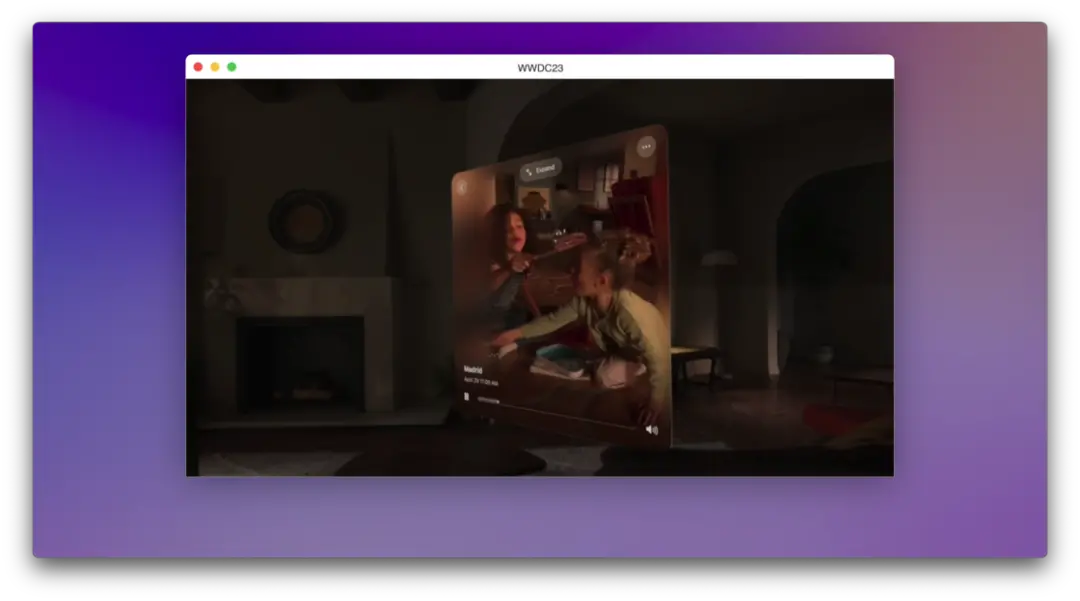Image resolution: width=1080 pixels, height=601 pixels.
Task: Pause the spatial video playback
Action: tap(466, 397)
